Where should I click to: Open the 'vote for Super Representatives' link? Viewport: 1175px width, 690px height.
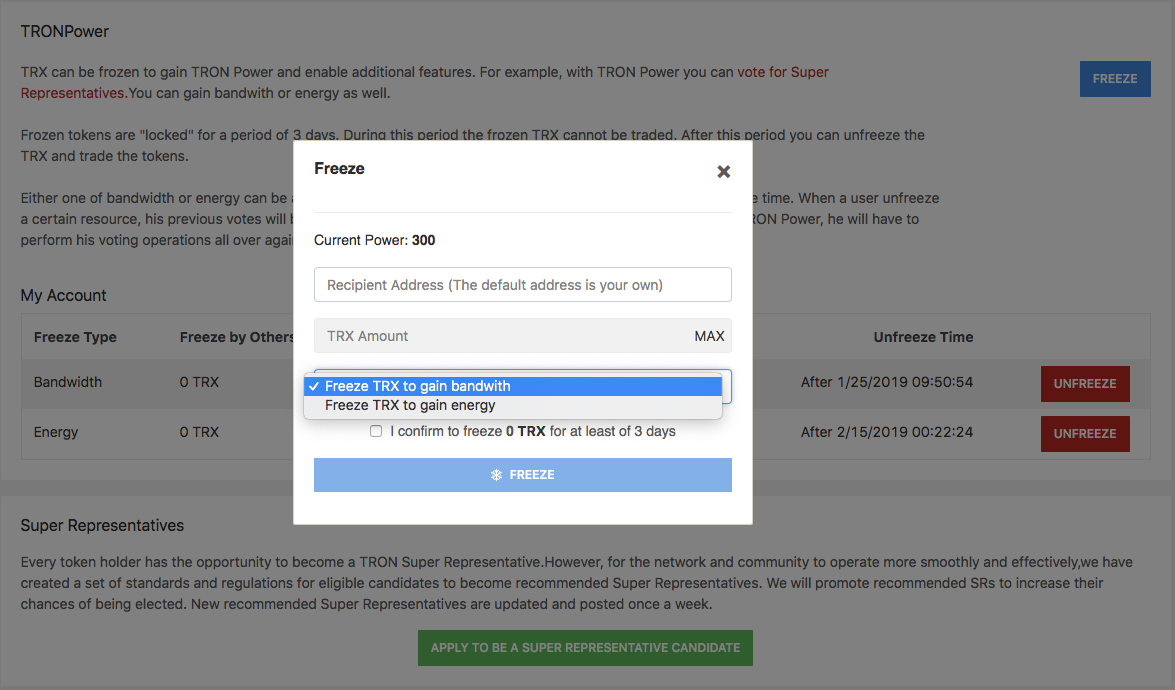pos(782,72)
